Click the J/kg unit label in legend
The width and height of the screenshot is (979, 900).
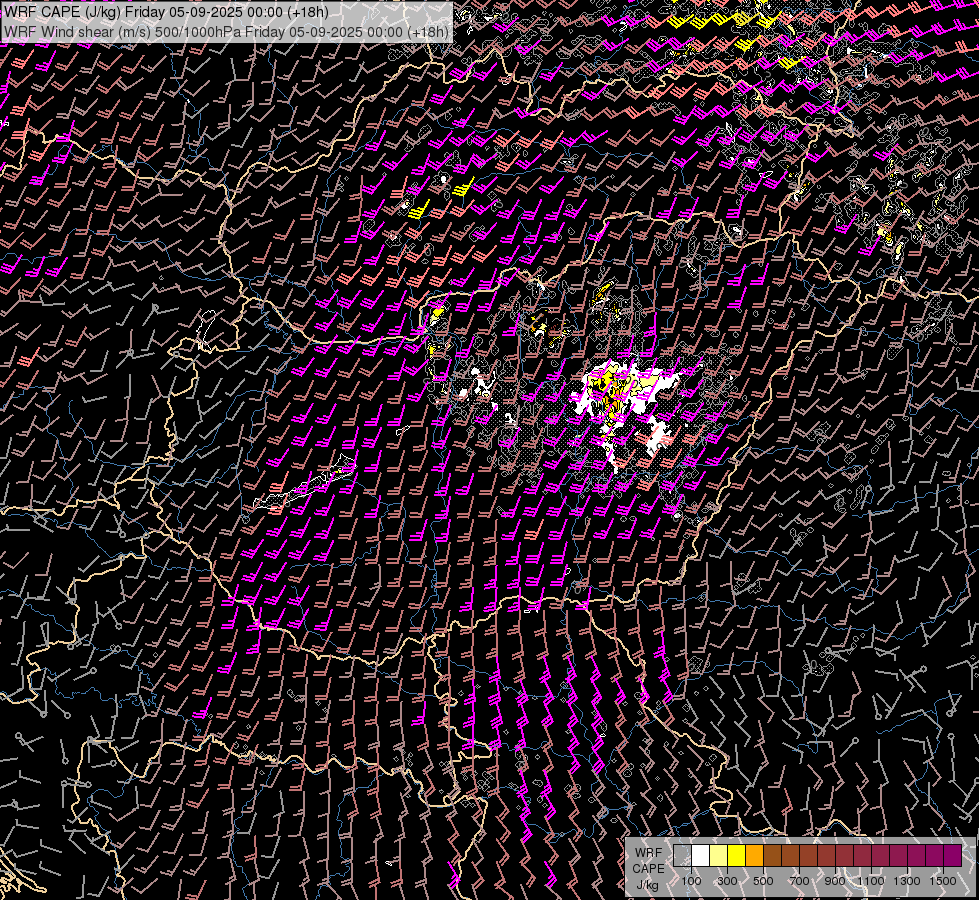(x=647, y=885)
